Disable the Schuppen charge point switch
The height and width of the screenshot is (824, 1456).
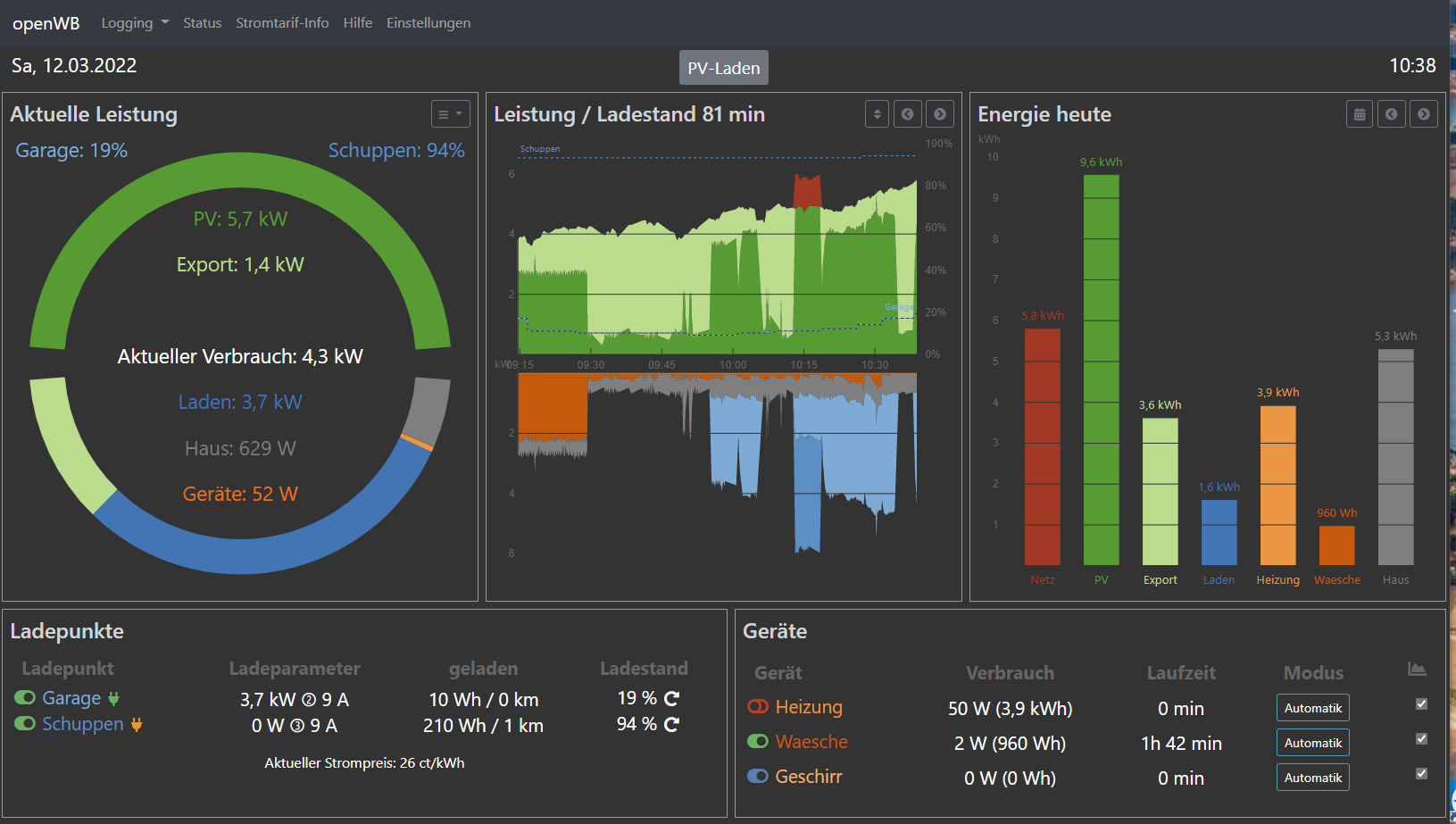25,723
